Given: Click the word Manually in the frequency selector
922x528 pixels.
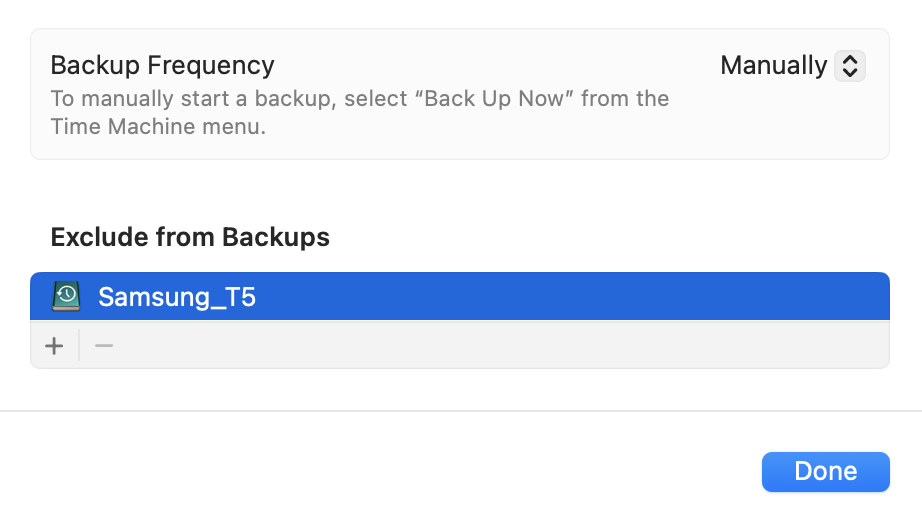Looking at the screenshot, I should (x=773, y=65).
